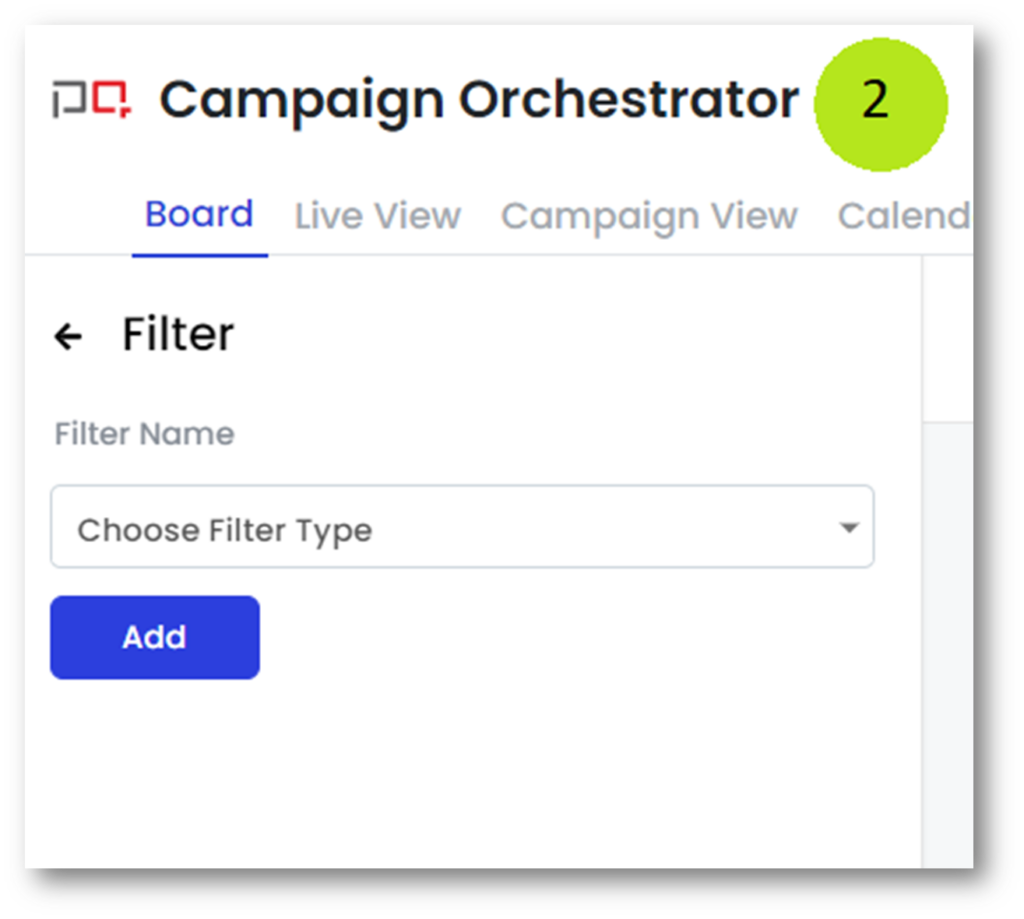The height and width of the screenshot is (919, 1024).
Task: Click the dropdown caret in filter type box
Action: coord(849,528)
